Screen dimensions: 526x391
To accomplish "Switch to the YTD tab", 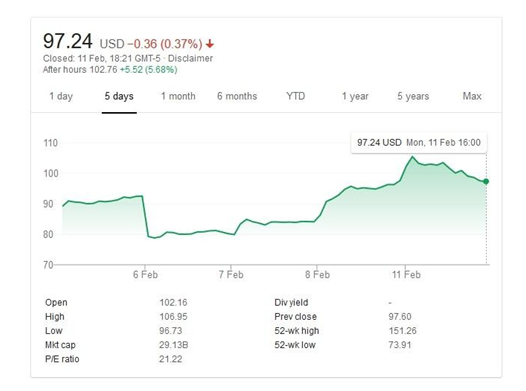I will (296, 96).
